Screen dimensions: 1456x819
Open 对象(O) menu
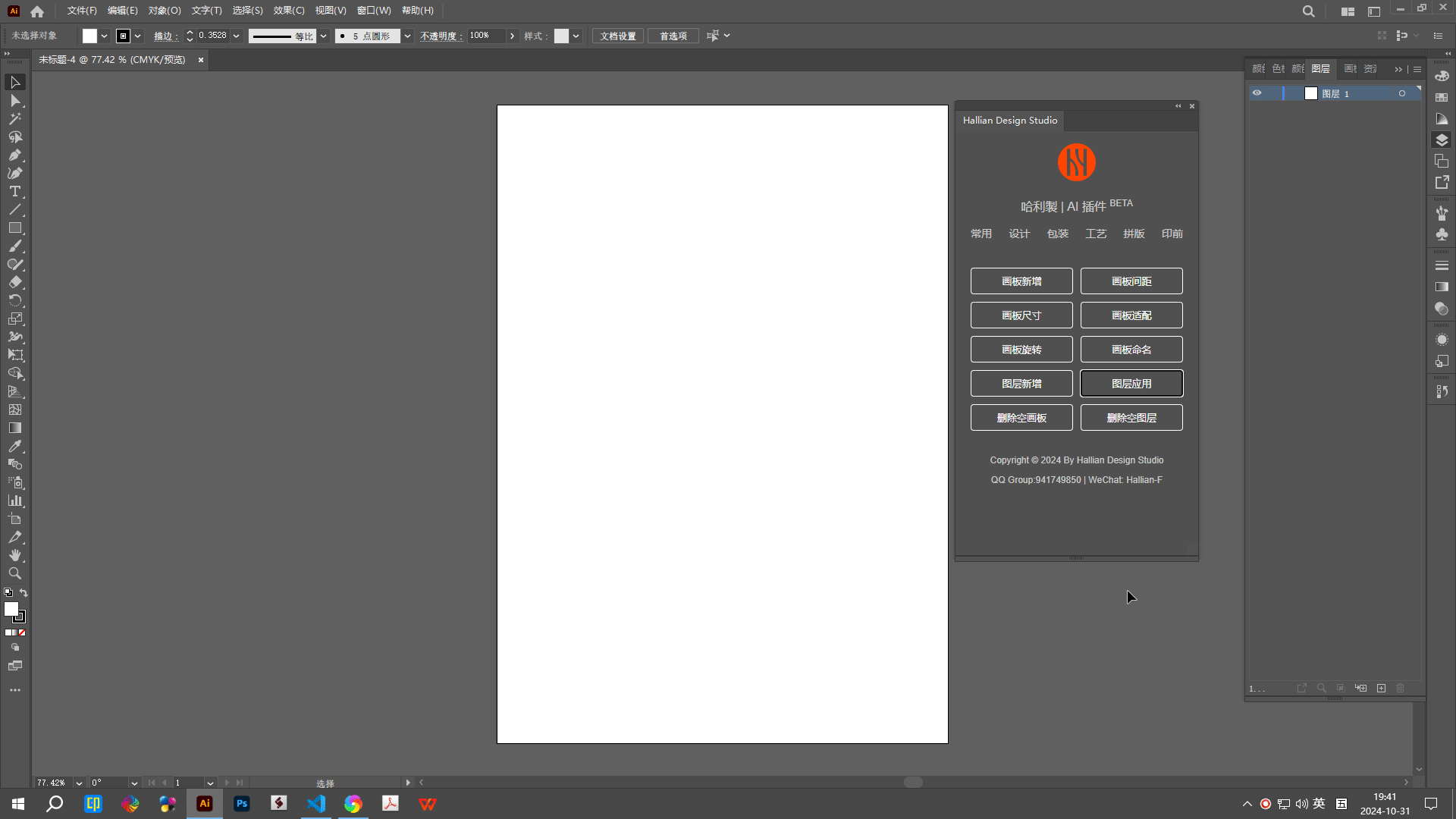point(165,11)
